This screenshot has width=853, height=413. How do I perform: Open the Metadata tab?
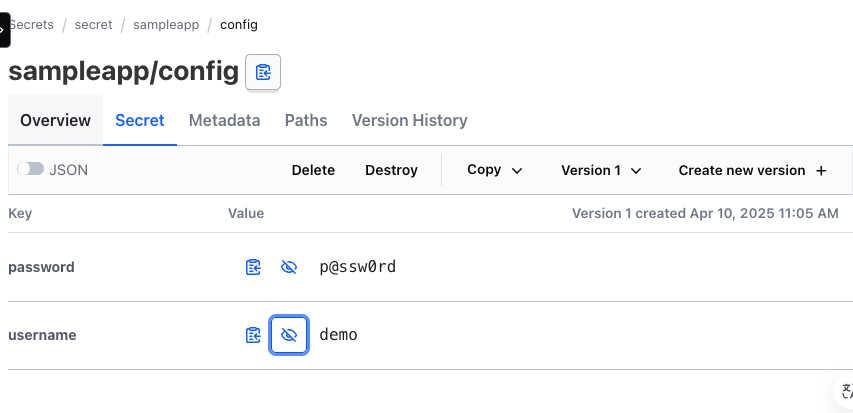pos(224,120)
